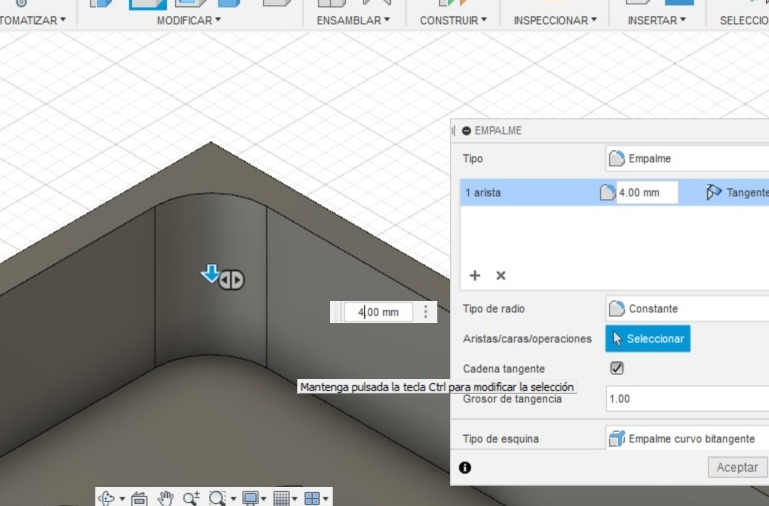
Task: Click the Empalme type icon in the Tipo field
Action: [616, 158]
